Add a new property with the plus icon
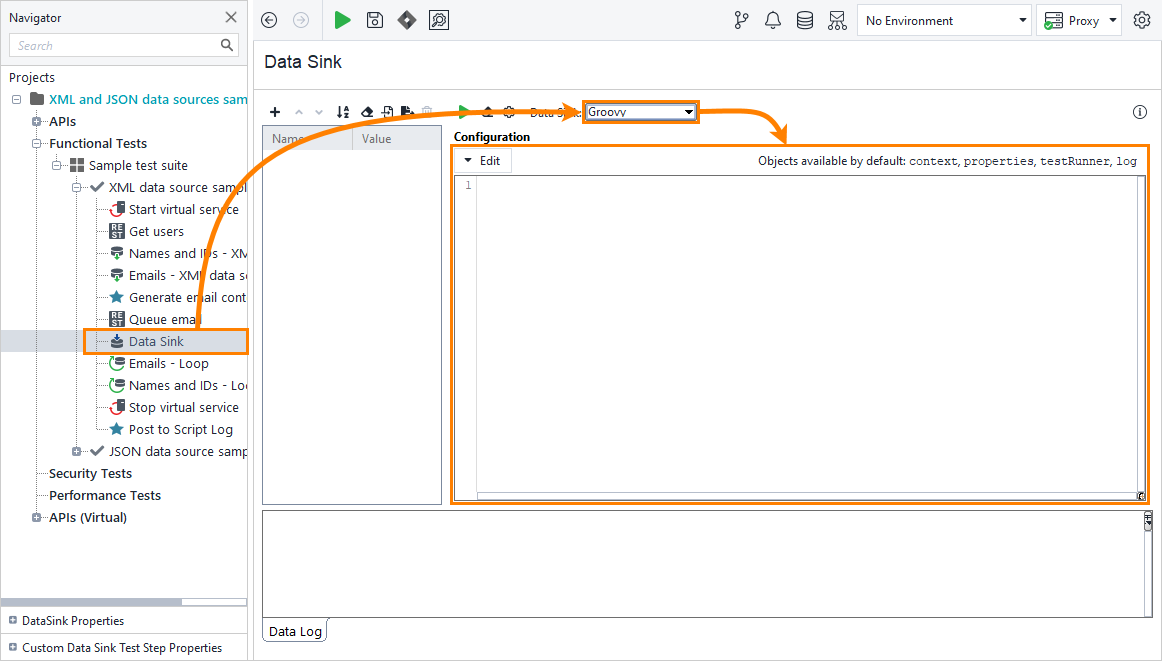The image size is (1162, 661). pyautogui.click(x=275, y=112)
